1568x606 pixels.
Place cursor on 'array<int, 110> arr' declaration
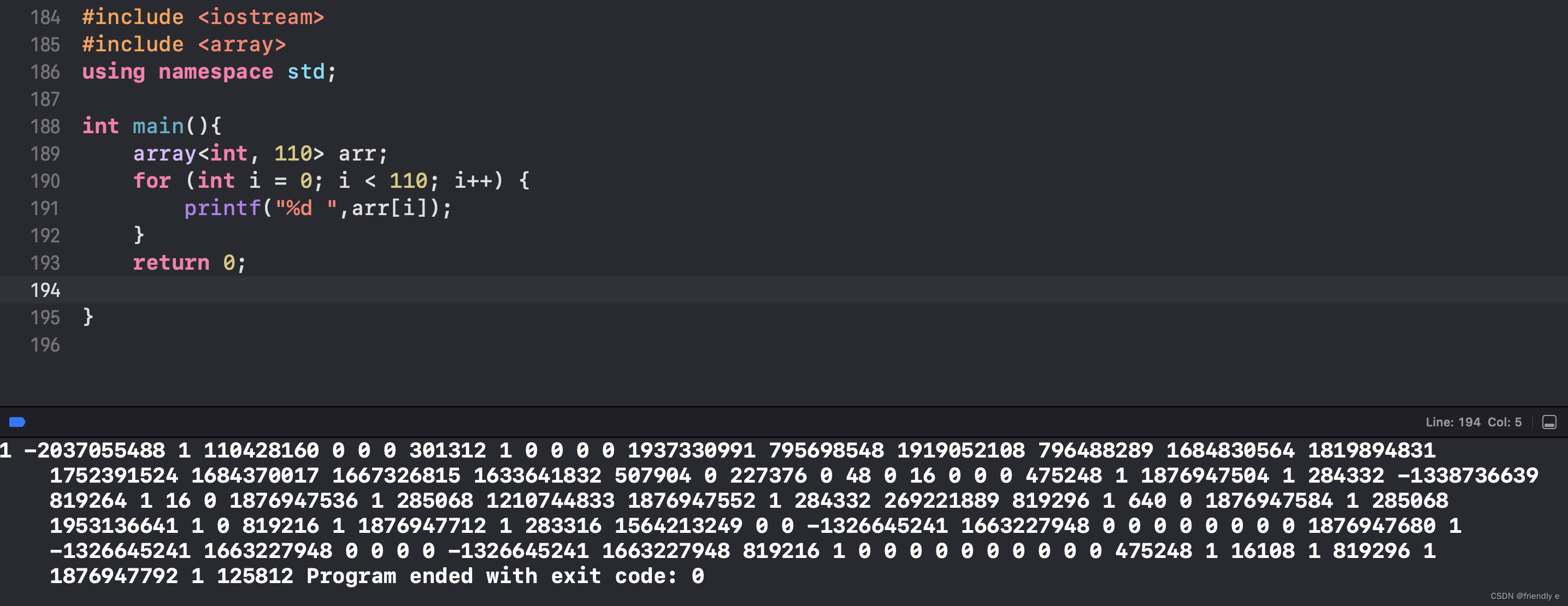pos(260,153)
